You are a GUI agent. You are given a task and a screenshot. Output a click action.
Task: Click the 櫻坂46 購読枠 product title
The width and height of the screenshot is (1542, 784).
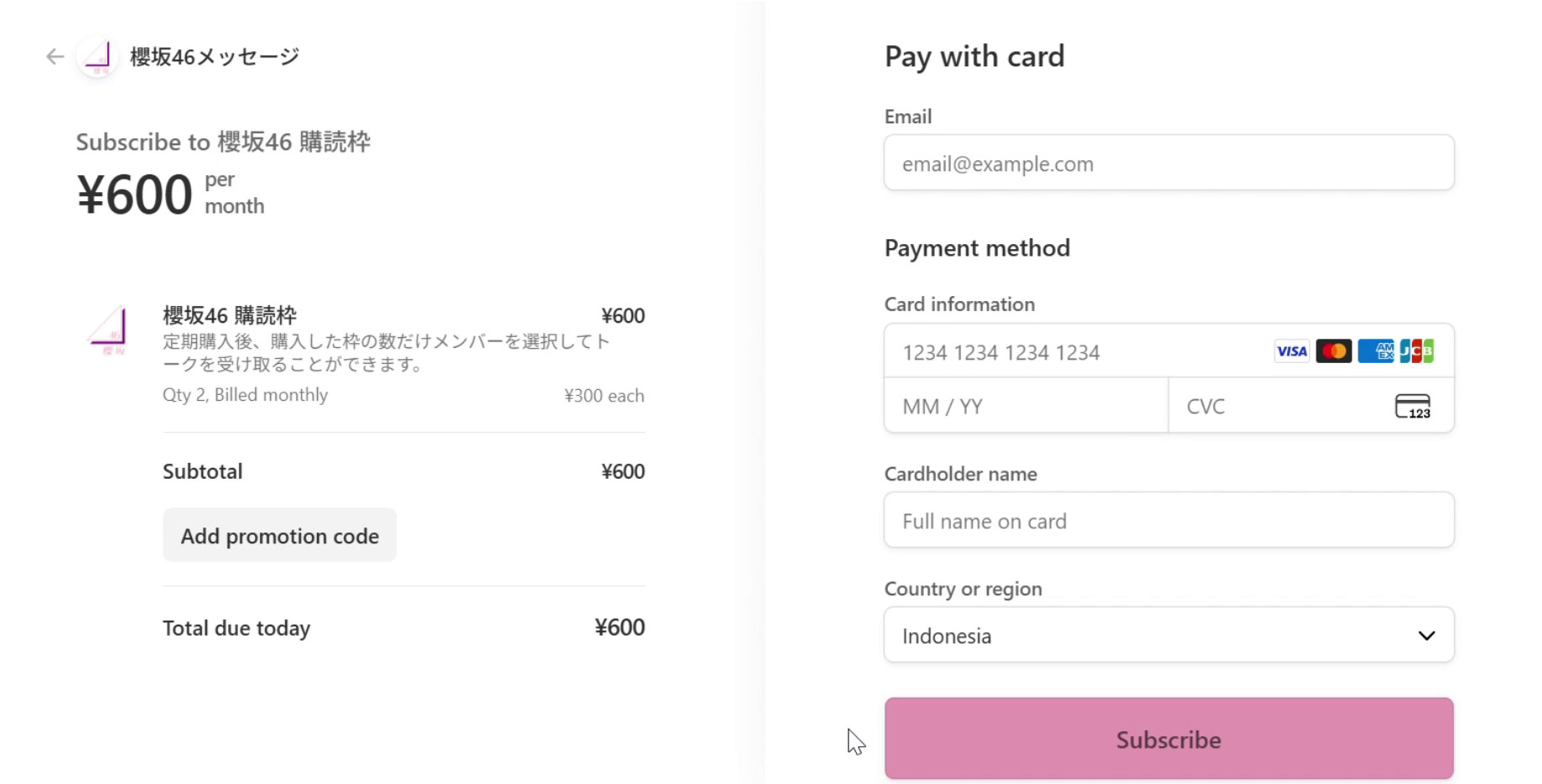click(230, 315)
